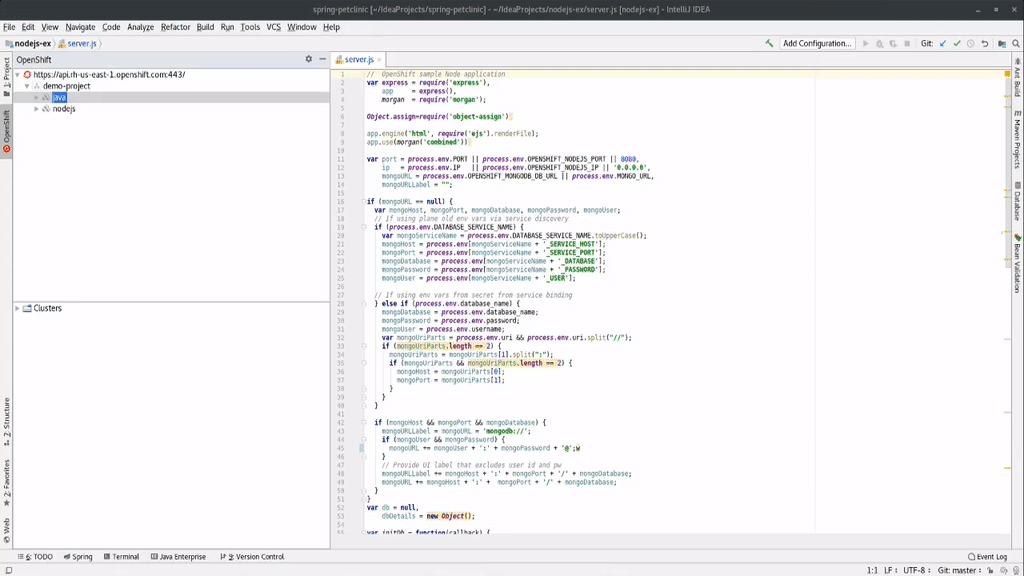
Task: Revert changes with the undo arrow icon
Action: click(985, 44)
